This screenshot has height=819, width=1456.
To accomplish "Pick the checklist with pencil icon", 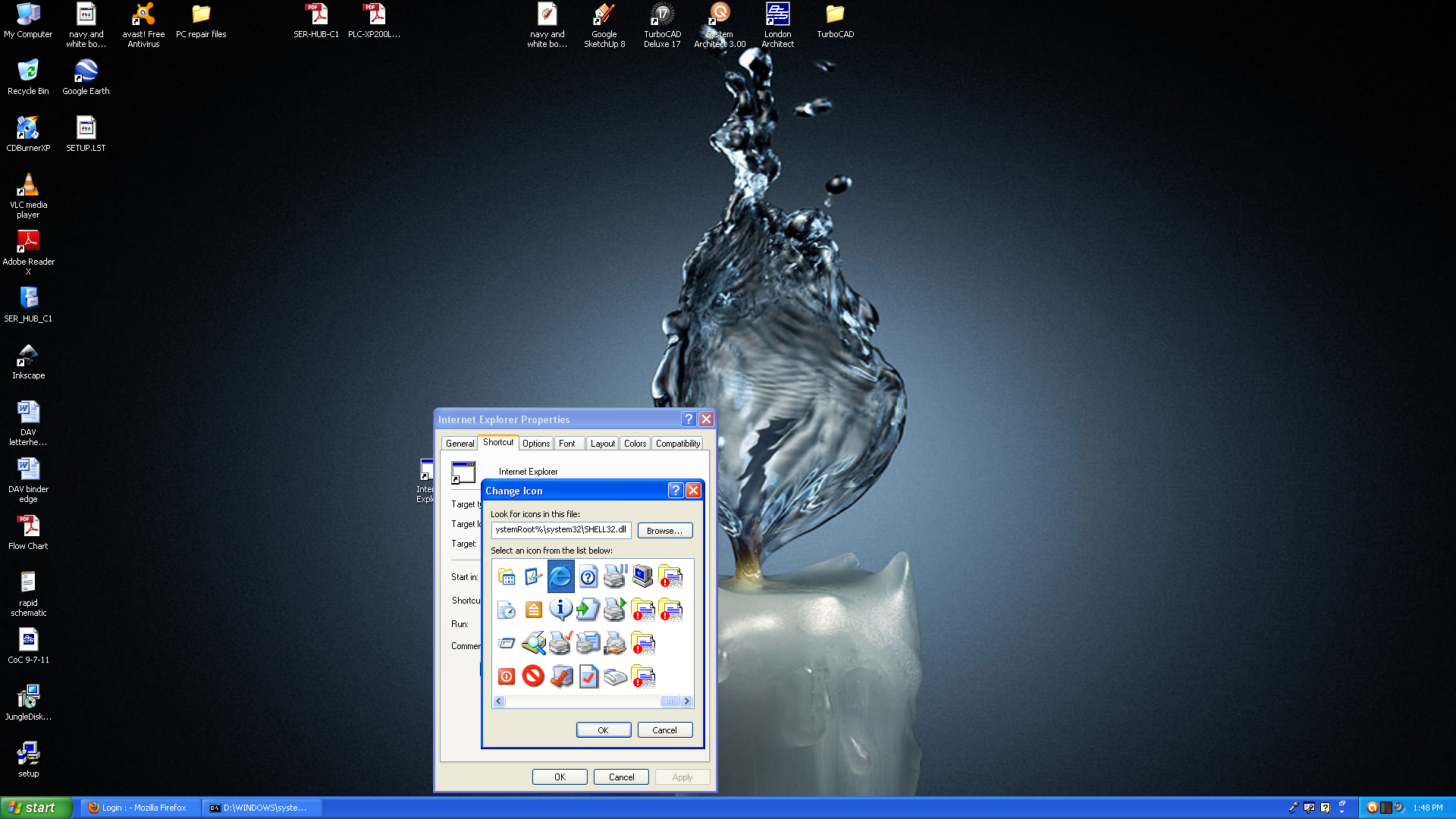I will pos(533,577).
